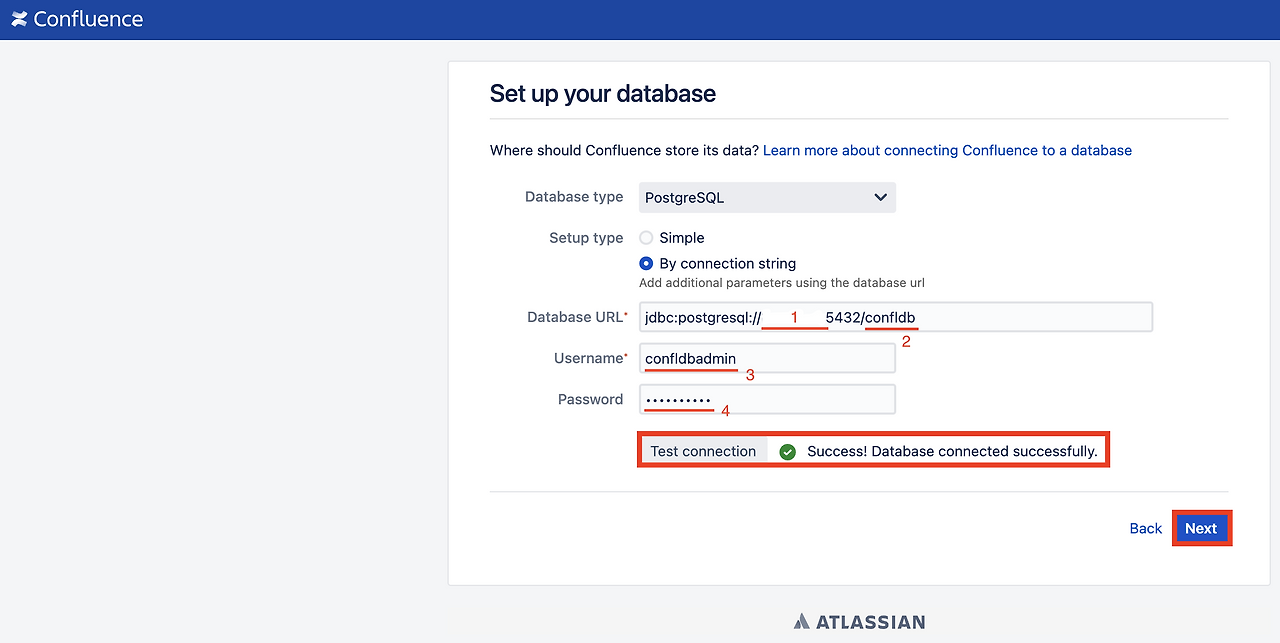Click the Password field
The height and width of the screenshot is (643, 1280).
point(766,399)
